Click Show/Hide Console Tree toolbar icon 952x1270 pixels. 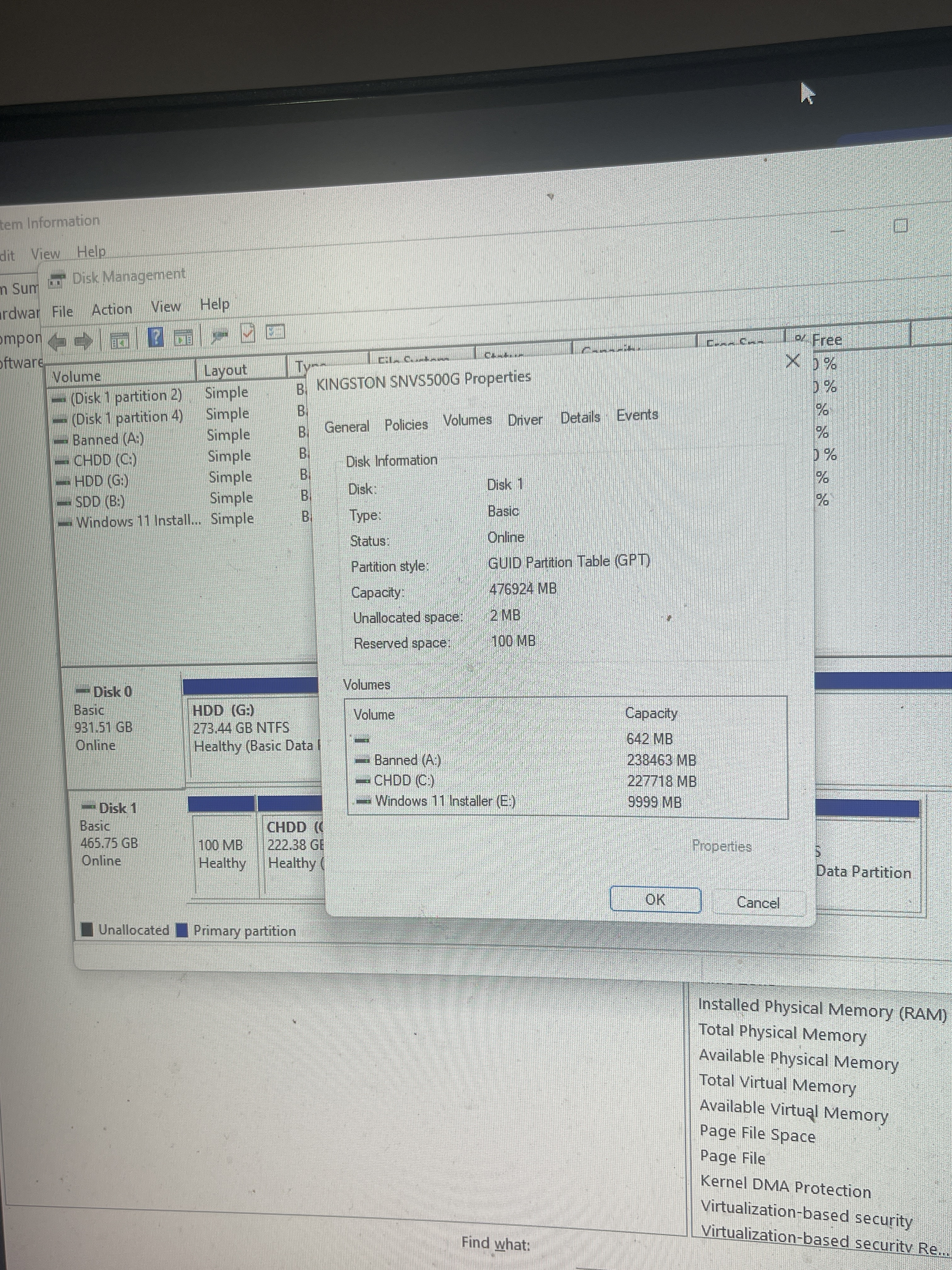pyautogui.click(x=120, y=340)
